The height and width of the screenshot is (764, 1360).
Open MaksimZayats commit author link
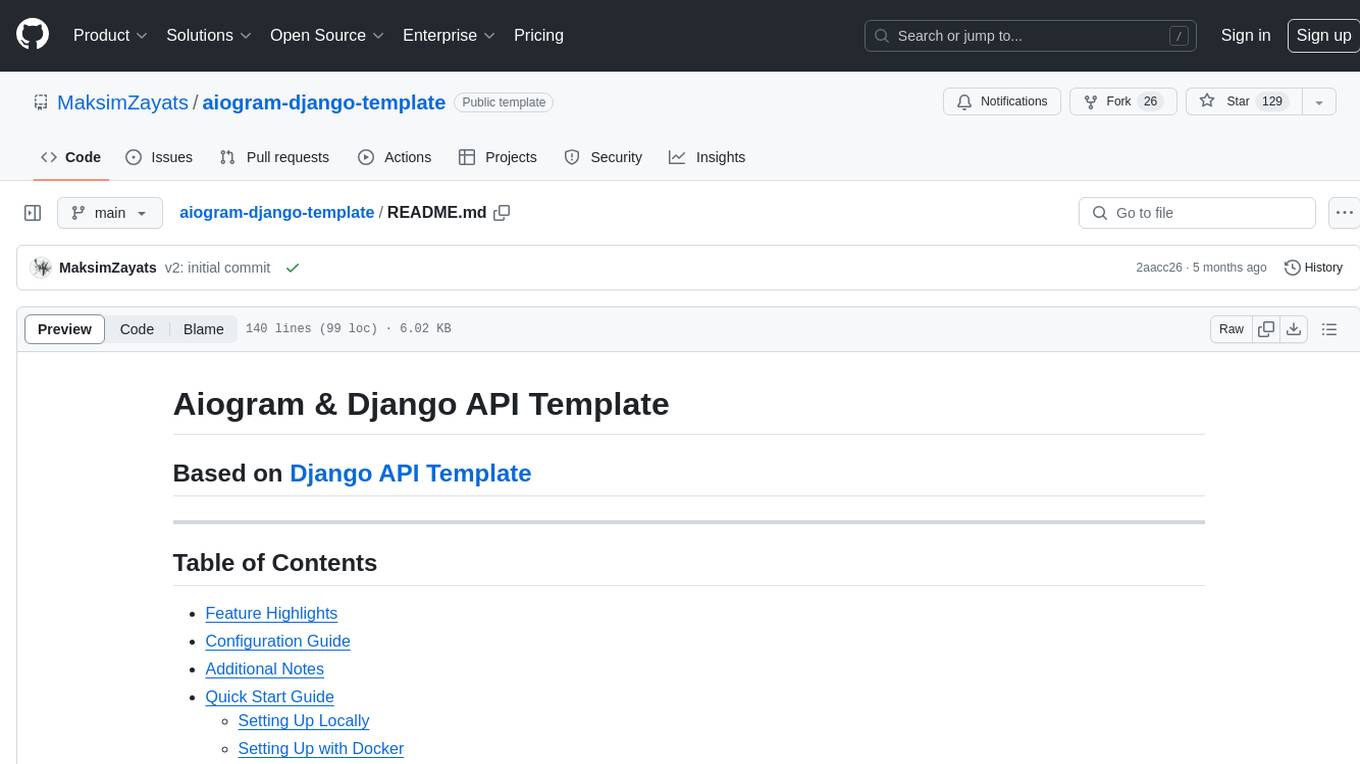coord(108,268)
